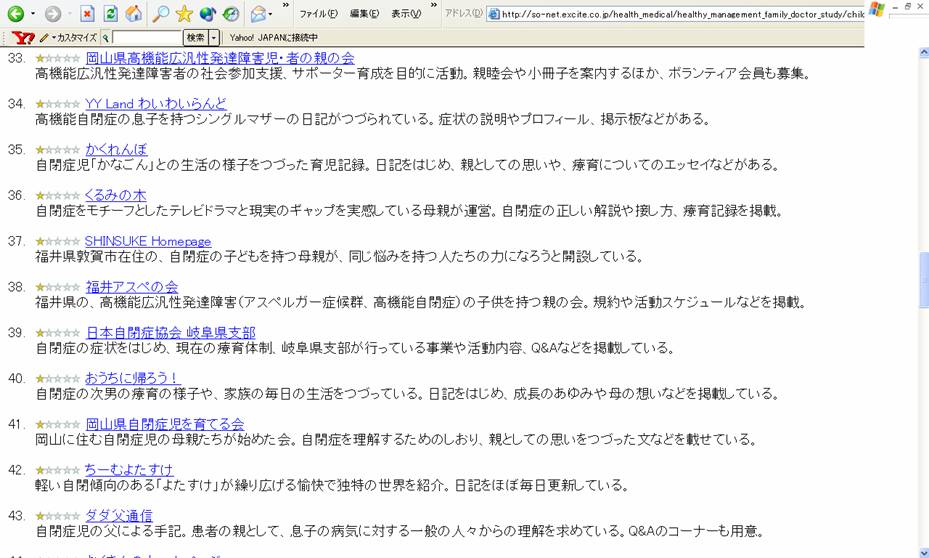
Task: Expand hidden toolbar buttons chevron beside Mail
Action: click(x=286, y=5)
